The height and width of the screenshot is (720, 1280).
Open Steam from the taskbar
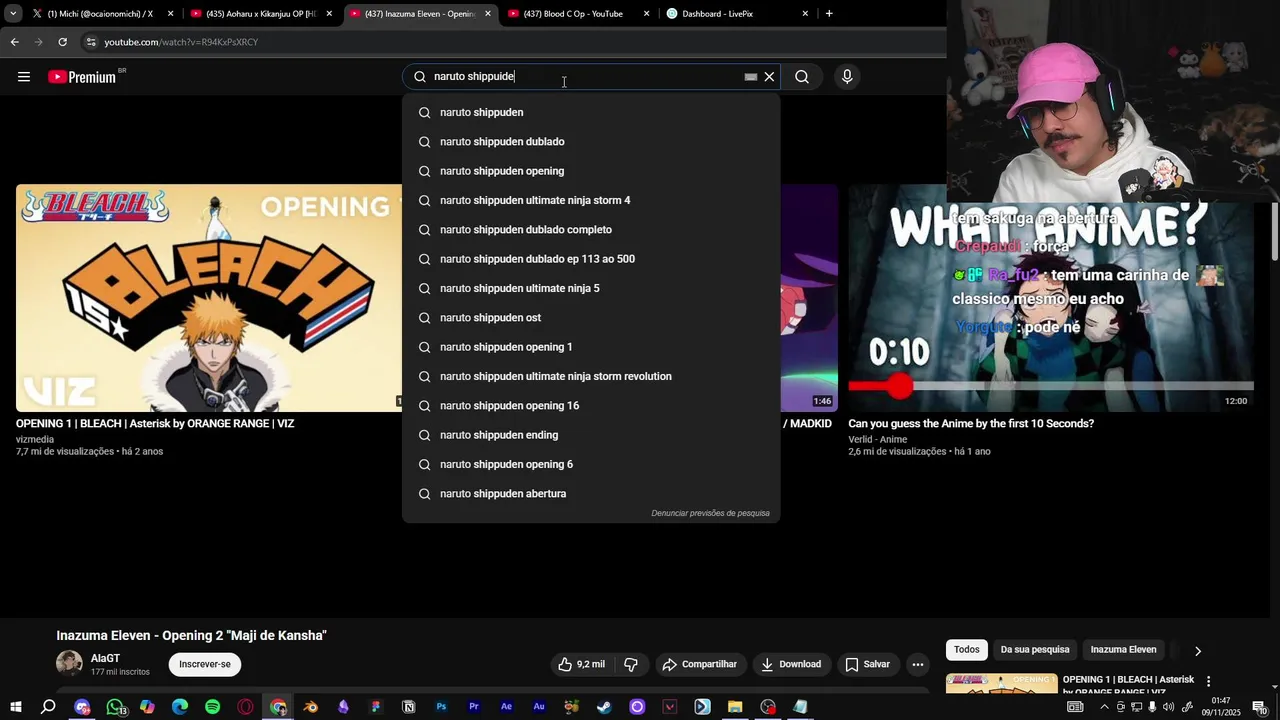604,707
